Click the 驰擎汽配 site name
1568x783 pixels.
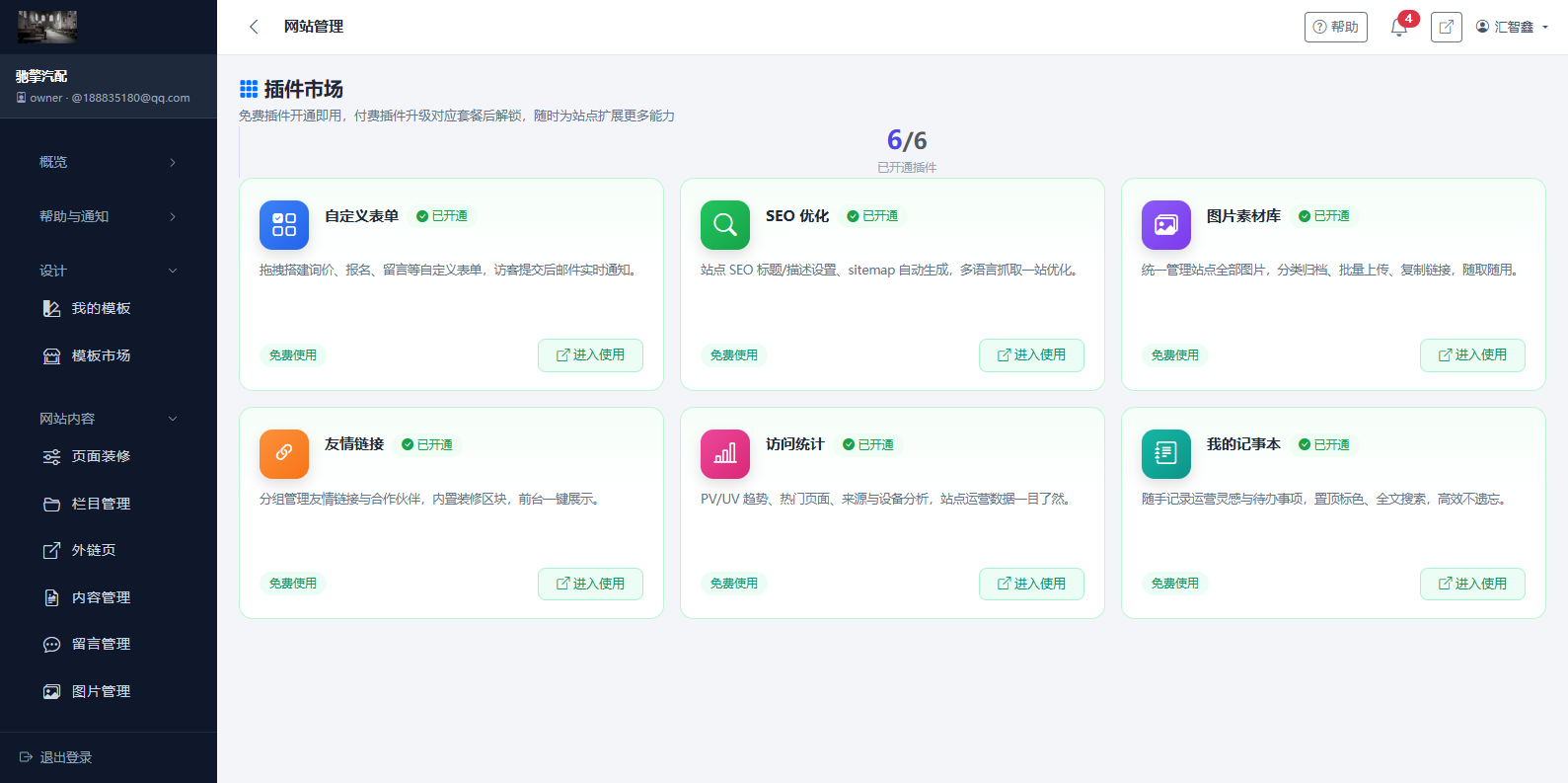coord(41,76)
